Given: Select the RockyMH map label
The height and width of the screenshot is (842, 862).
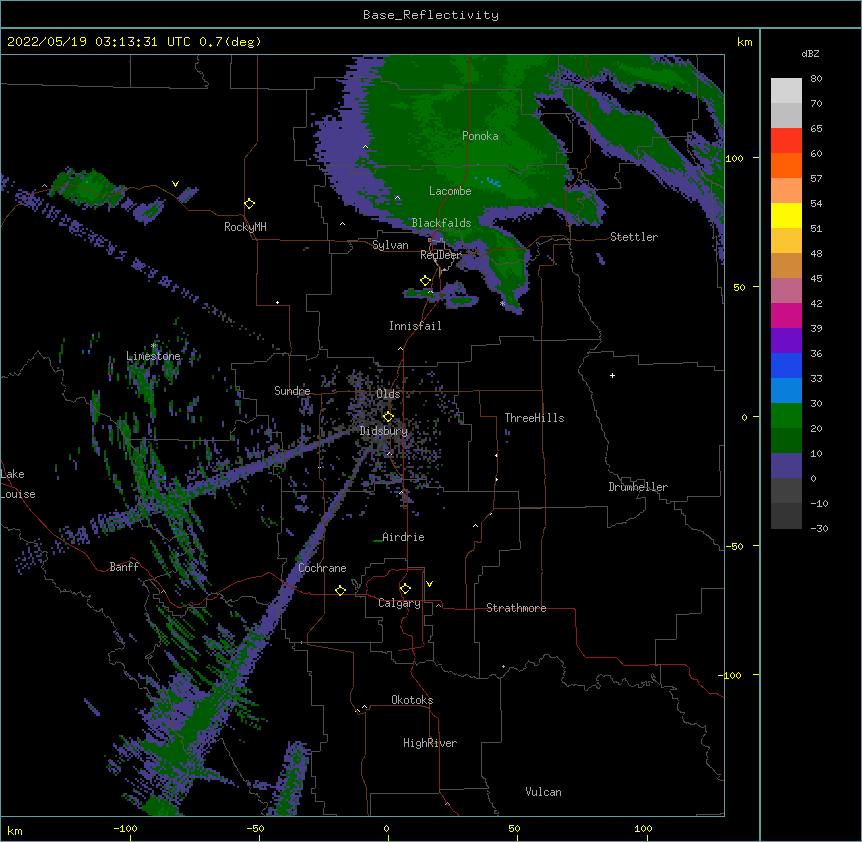Looking at the screenshot, I should pos(245,227).
